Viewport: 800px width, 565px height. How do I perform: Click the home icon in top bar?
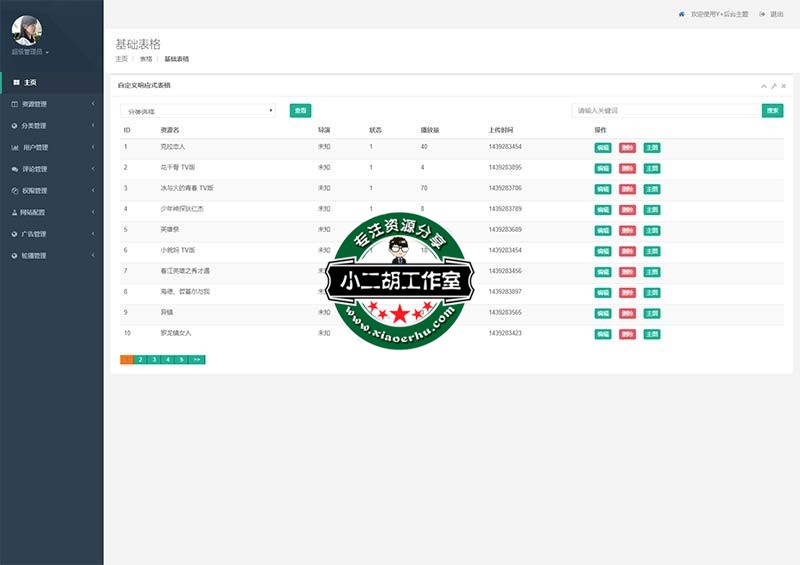coord(682,14)
